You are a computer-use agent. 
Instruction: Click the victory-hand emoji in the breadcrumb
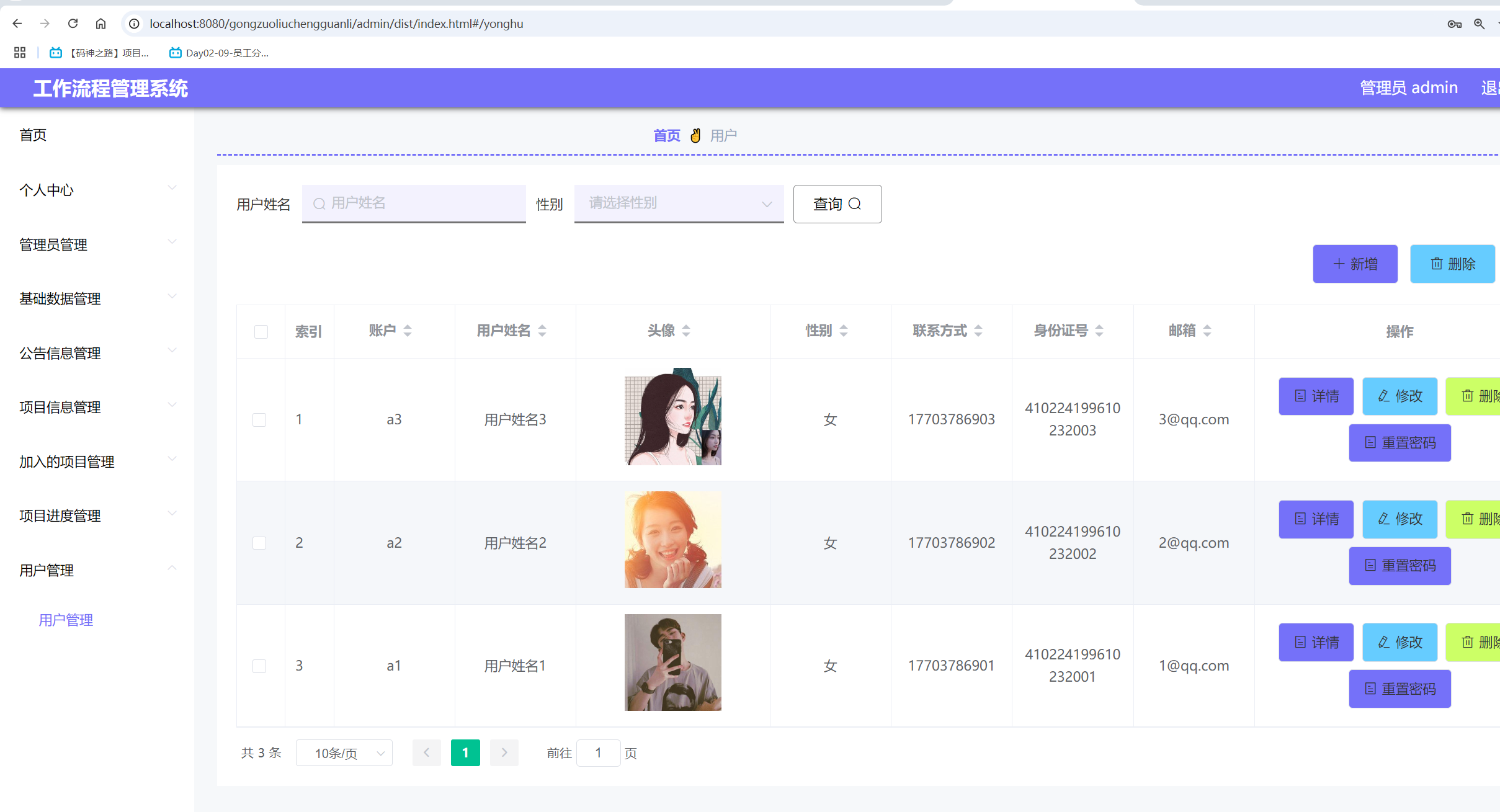tap(695, 135)
